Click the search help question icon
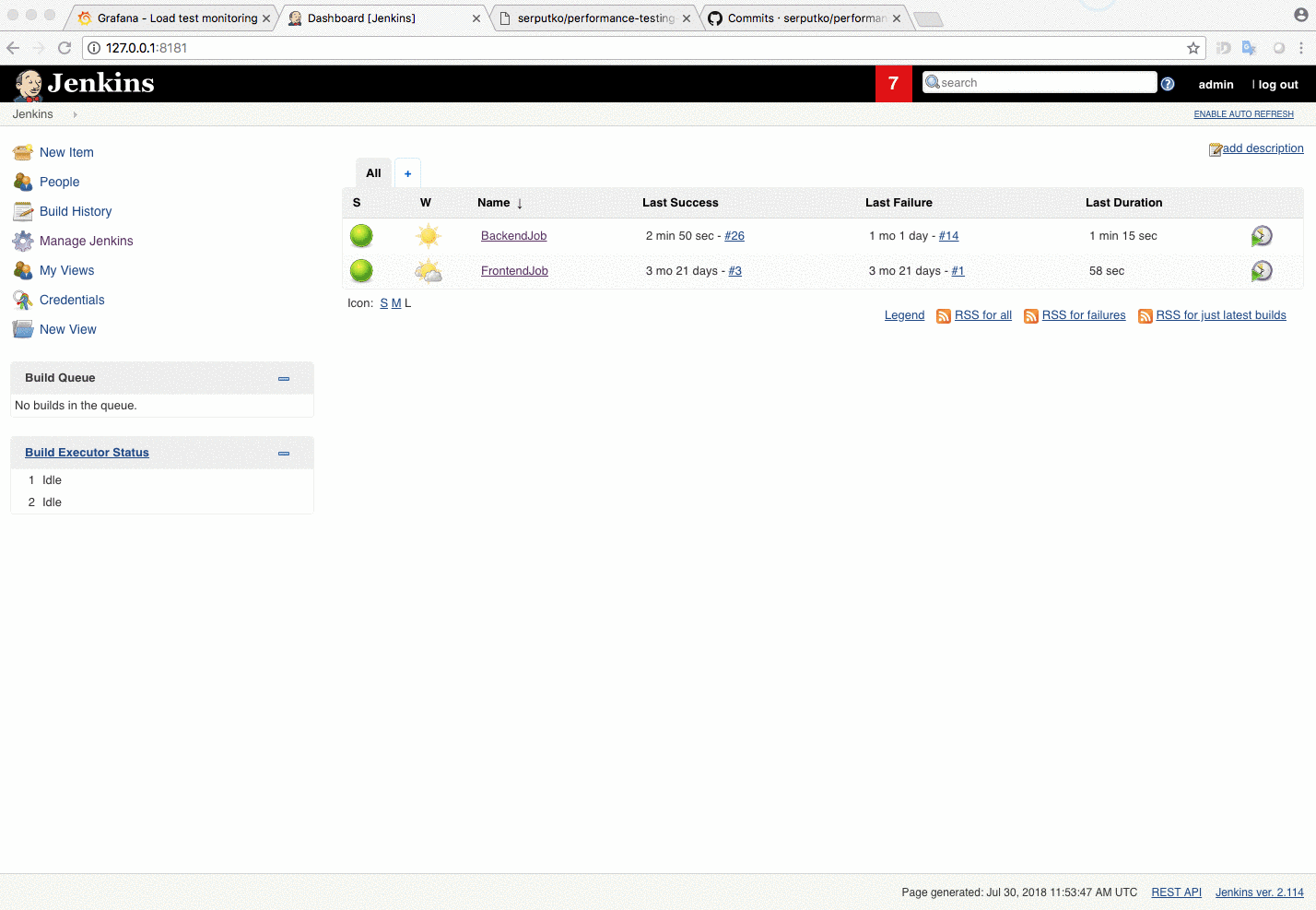 pyautogui.click(x=1168, y=84)
